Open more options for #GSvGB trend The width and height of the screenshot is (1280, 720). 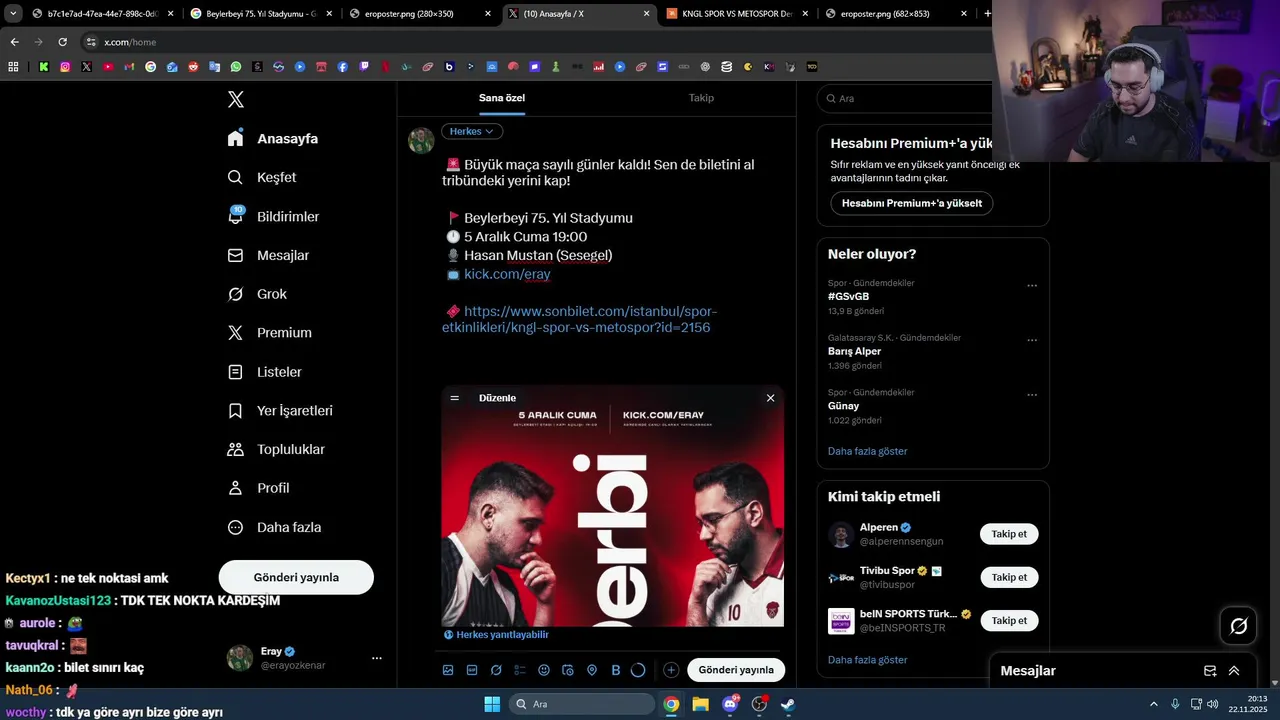[1032, 286]
